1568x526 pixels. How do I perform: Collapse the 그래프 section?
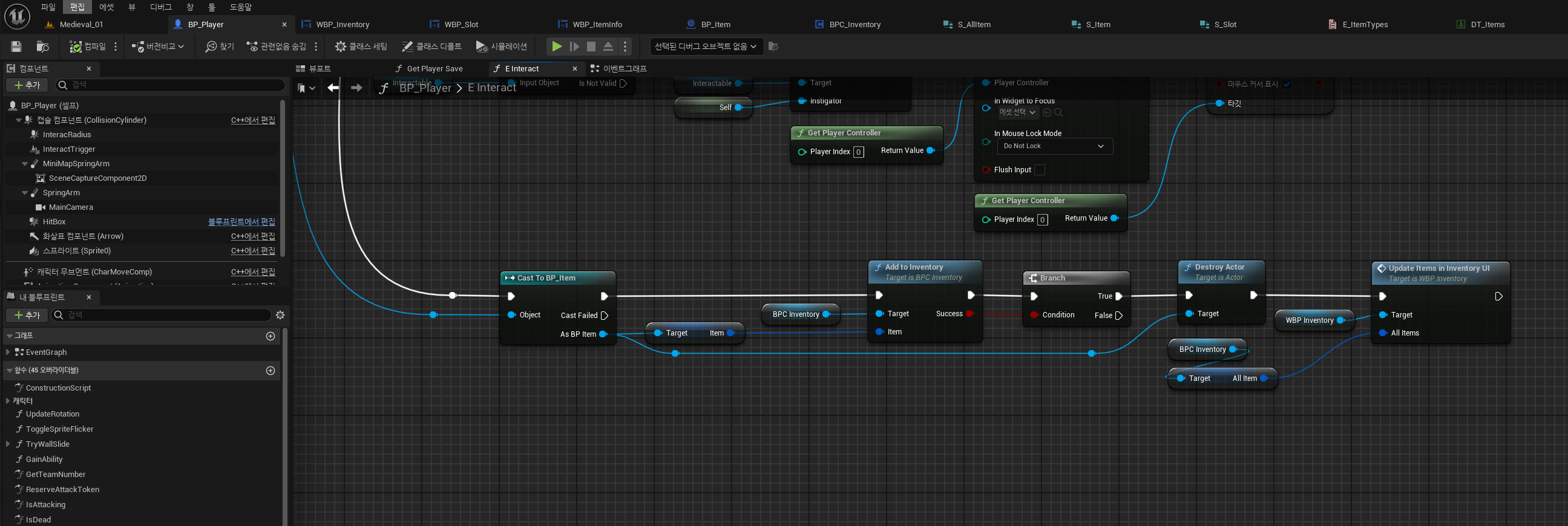(x=9, y=336)
